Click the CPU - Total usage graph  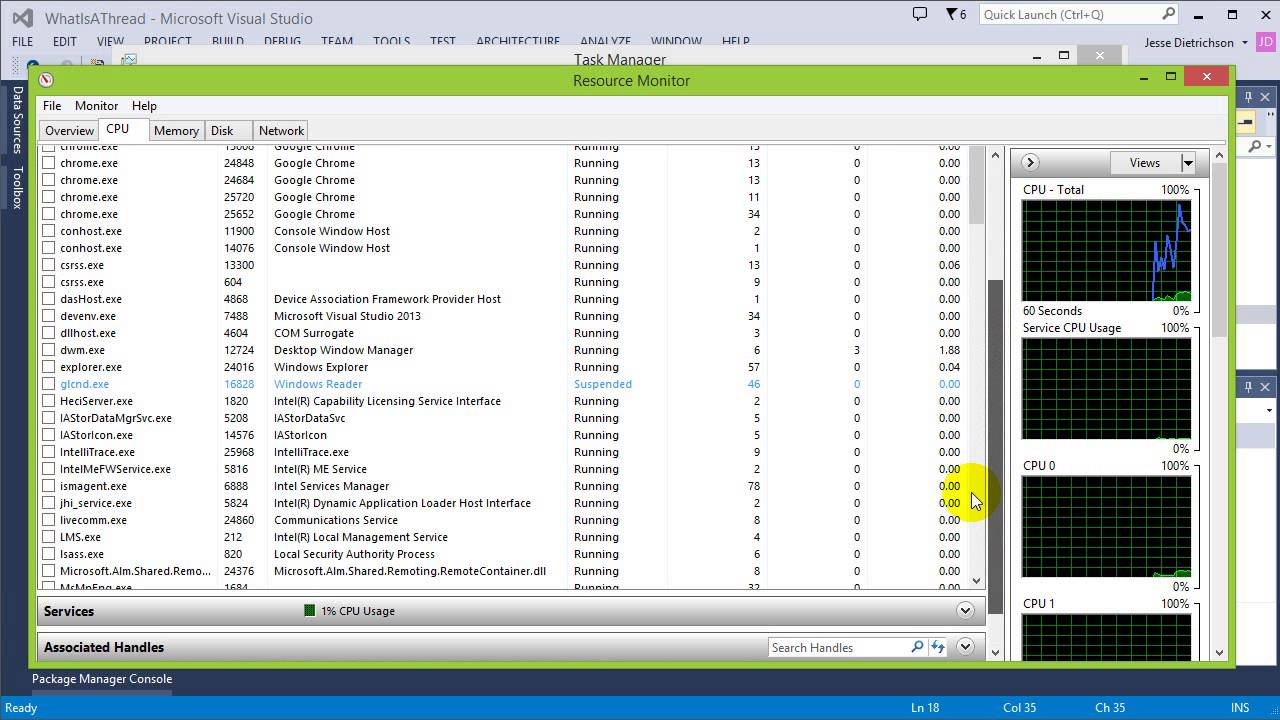click(1106, 250)
